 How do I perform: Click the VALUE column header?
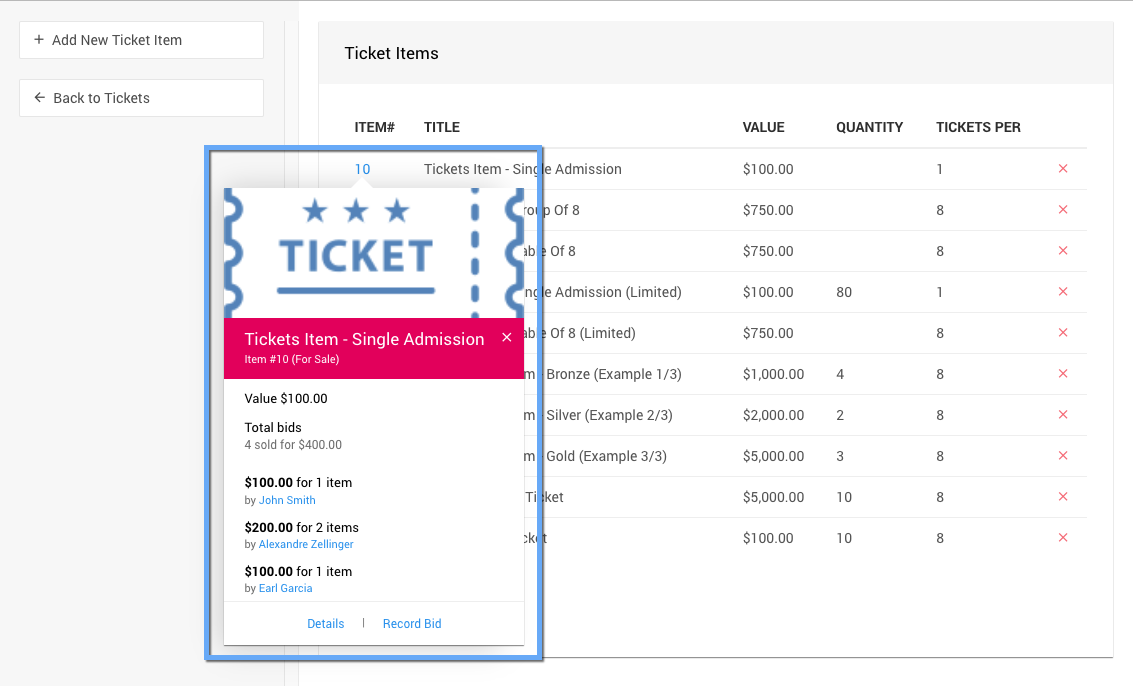click(x=763, y=127)
